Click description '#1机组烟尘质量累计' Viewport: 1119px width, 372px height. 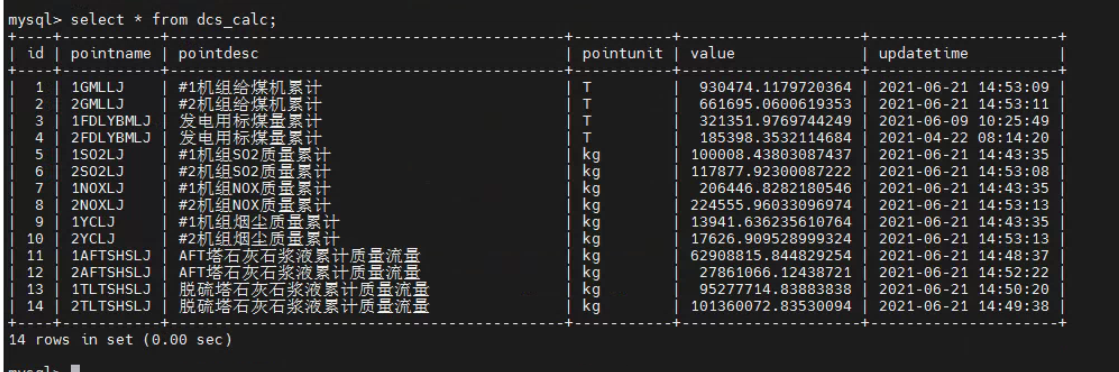tap(259, 222)
